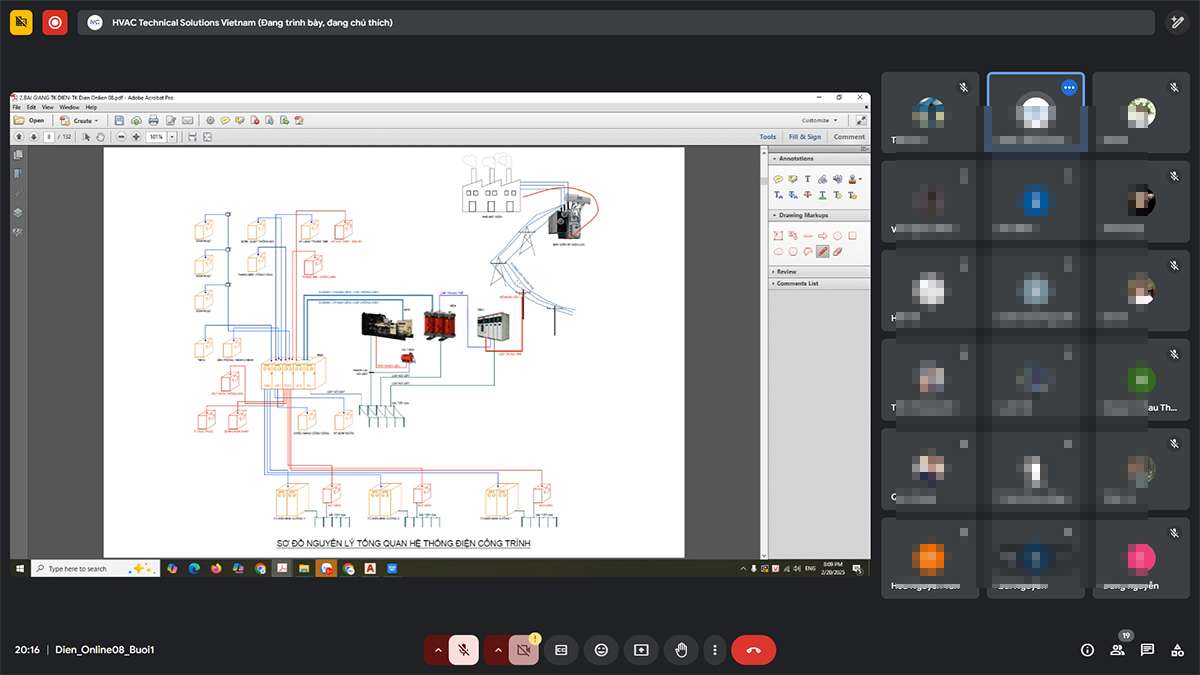
Task: Open the meeting activities panel
Action: (x=1177, y=650)
